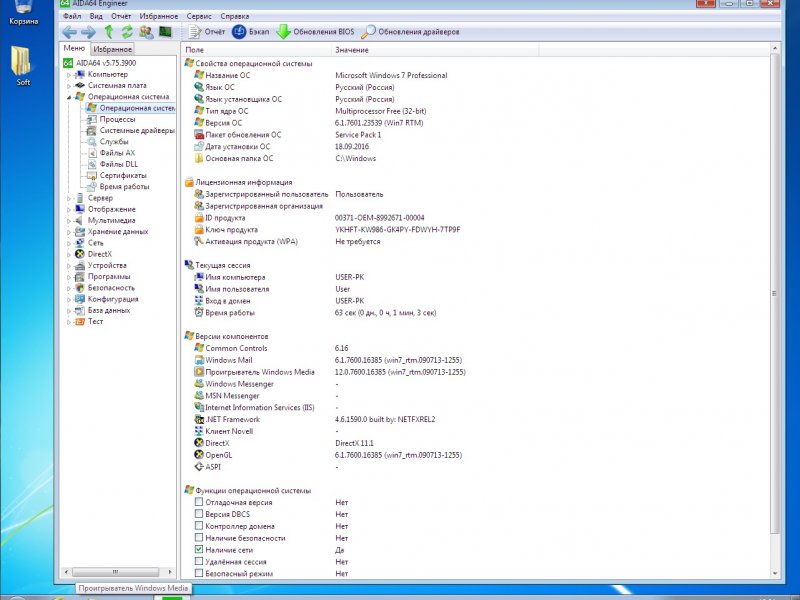The width and height of the screenshot is (800, 600).
Task: Open the Сервис menu
Action: [x=199, y=16]
